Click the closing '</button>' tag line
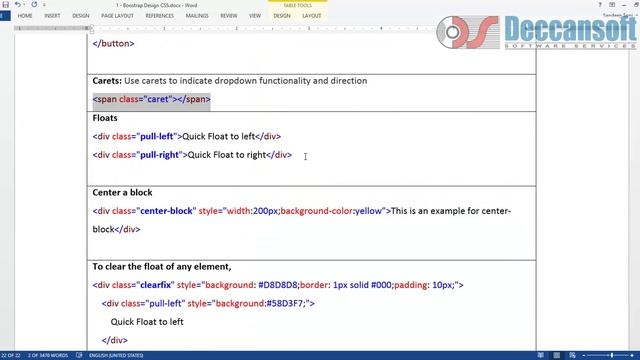Image resolution: width=640 pixels, height=360 pixels. (x=113, y=43)
